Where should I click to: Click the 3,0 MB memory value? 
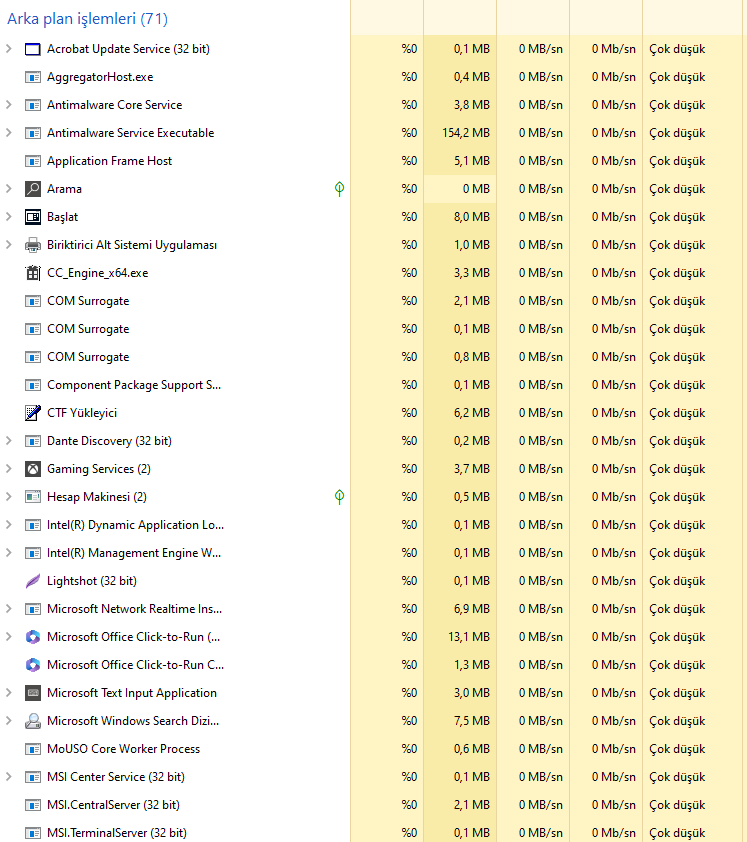point(472,693)
